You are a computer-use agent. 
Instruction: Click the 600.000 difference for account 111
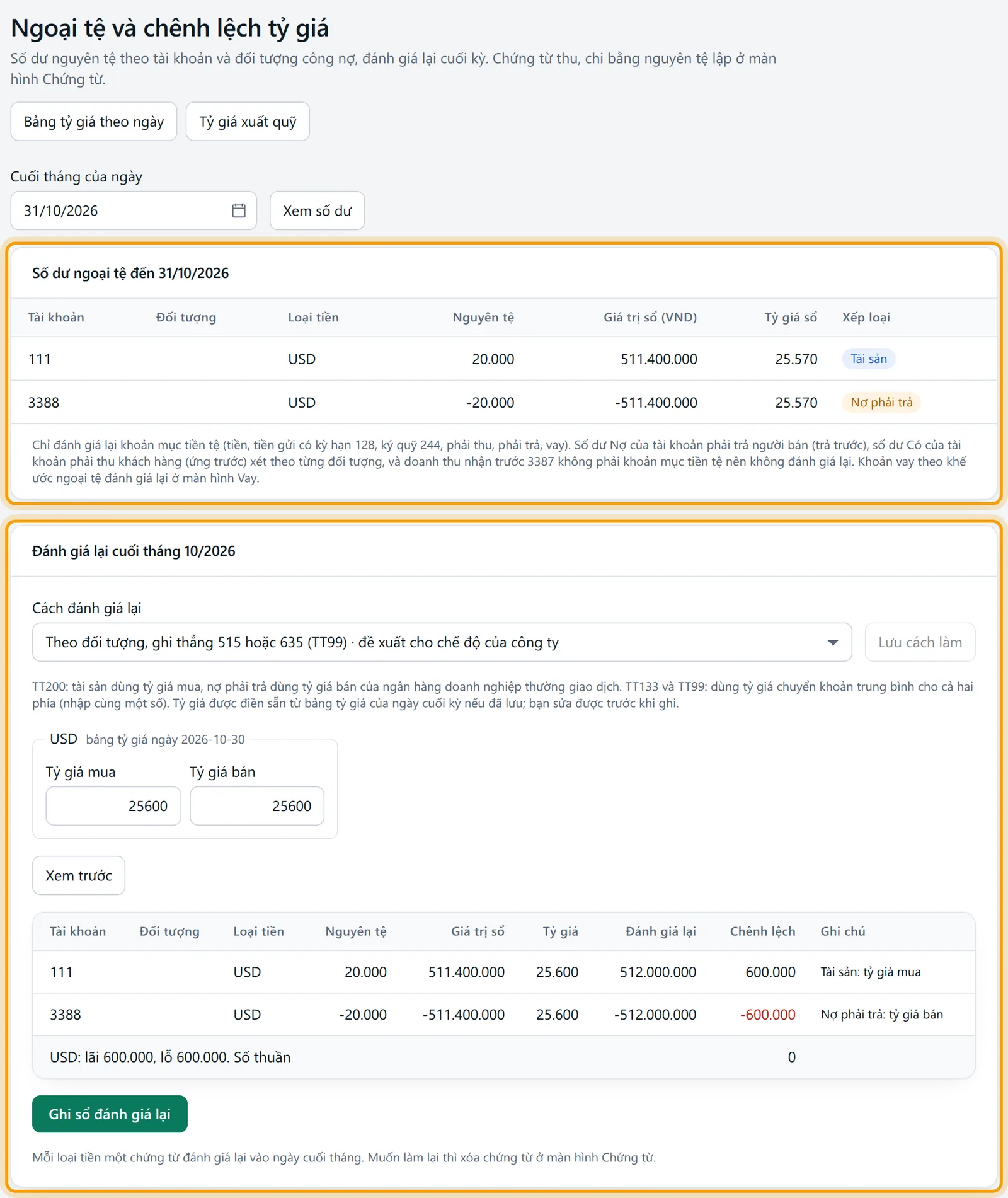click(770, 972)
